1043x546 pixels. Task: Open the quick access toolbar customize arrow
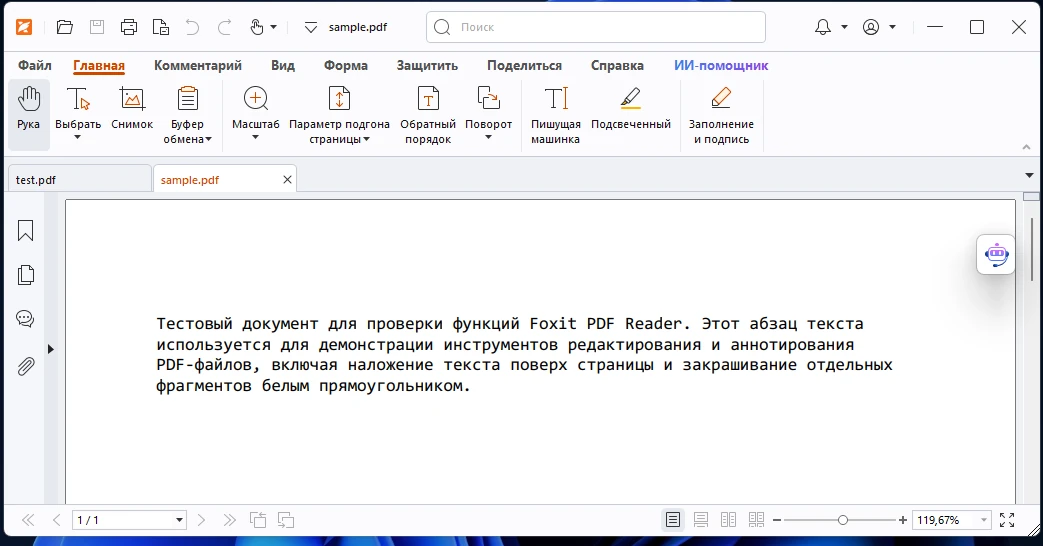point(311,27)
